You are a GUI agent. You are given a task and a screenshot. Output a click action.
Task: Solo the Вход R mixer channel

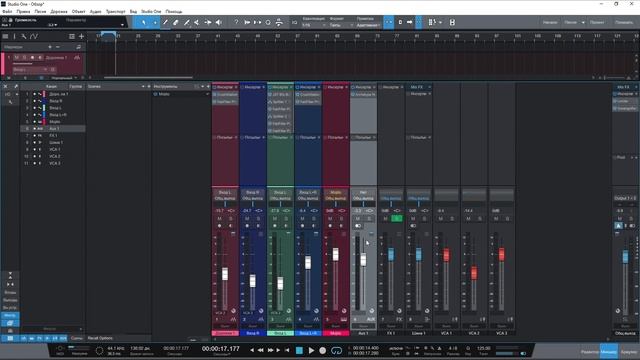pos(258,219)
